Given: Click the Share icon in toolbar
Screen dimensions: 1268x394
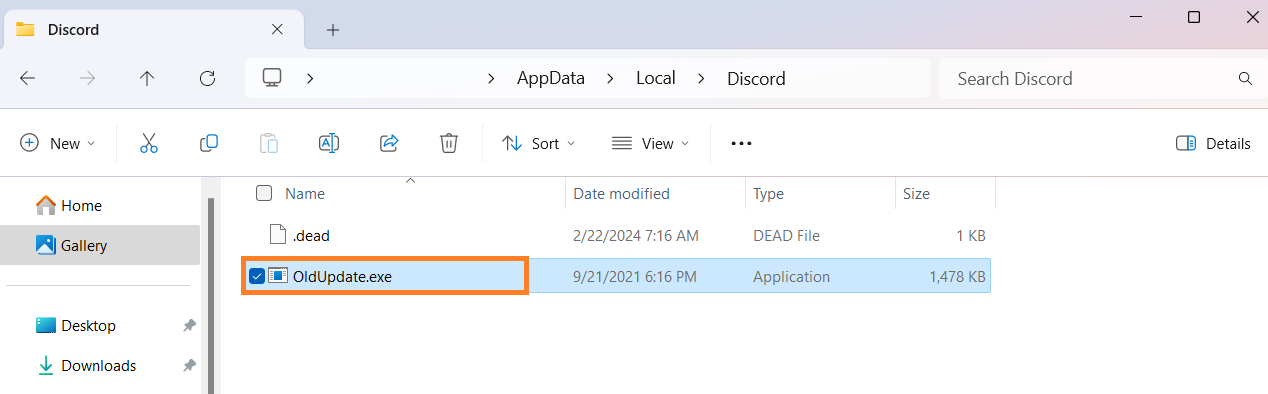Looking at the screenshot, I should [x=389, y=143].
